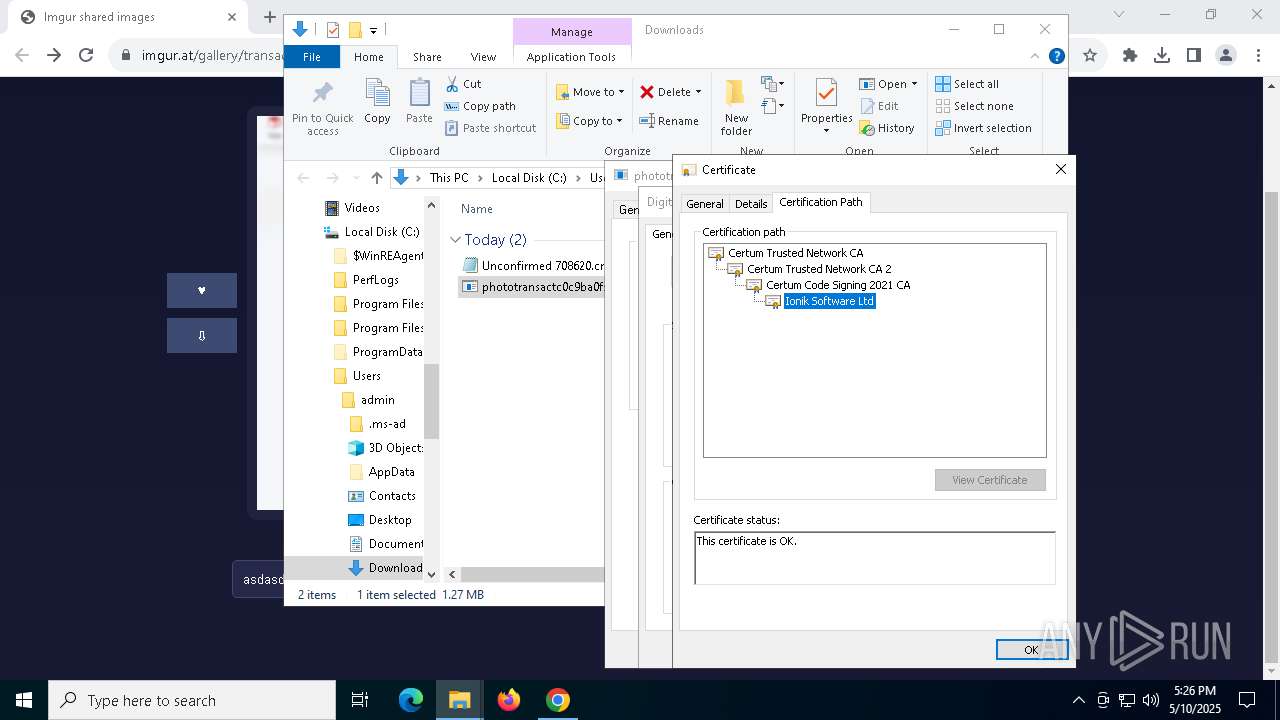Open Chrome extensions puzzle icon

(1130, 56)
